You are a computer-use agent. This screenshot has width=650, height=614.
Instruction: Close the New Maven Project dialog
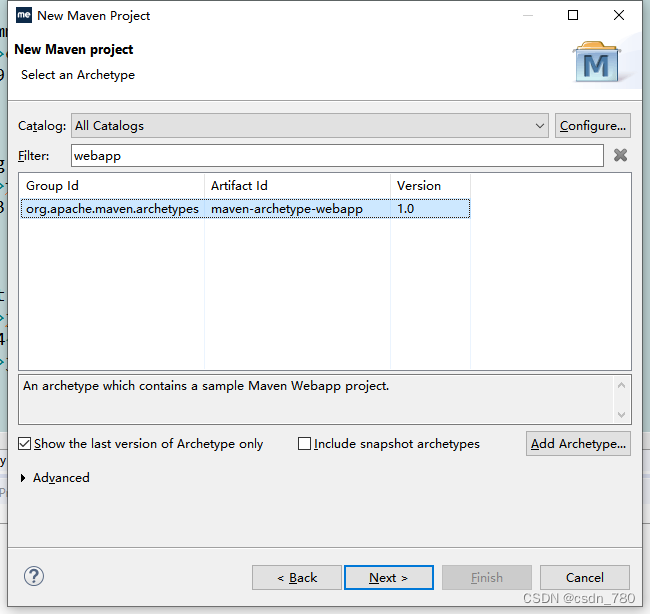[619, 15]
